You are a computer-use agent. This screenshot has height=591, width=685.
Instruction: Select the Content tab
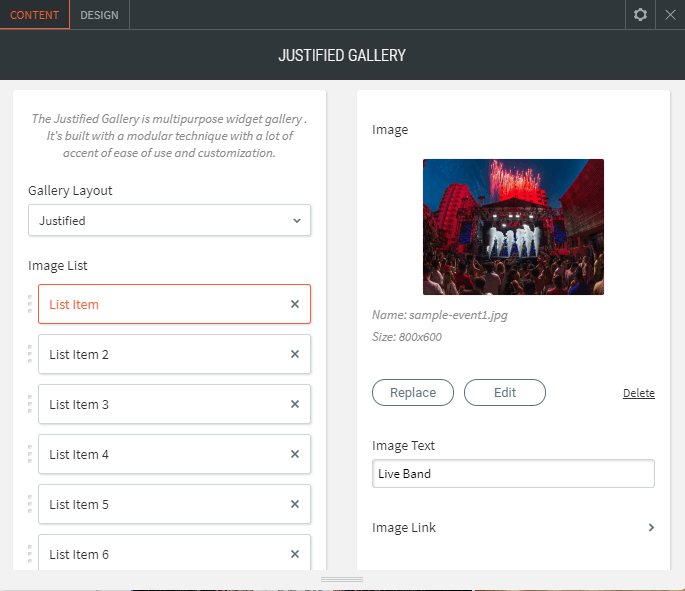(x=35, y=15)
